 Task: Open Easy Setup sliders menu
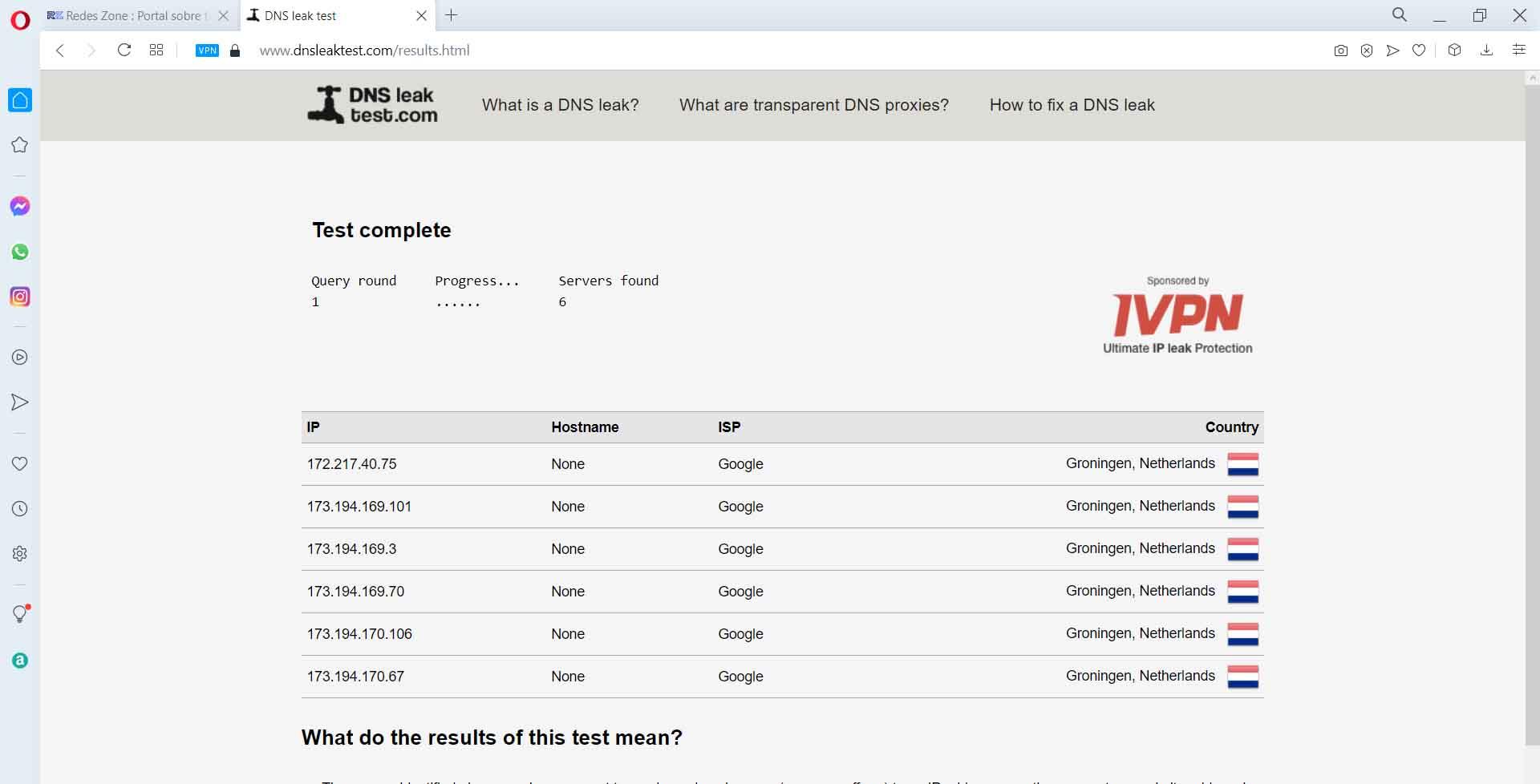pyautogui.click(x=1518, y=51)
